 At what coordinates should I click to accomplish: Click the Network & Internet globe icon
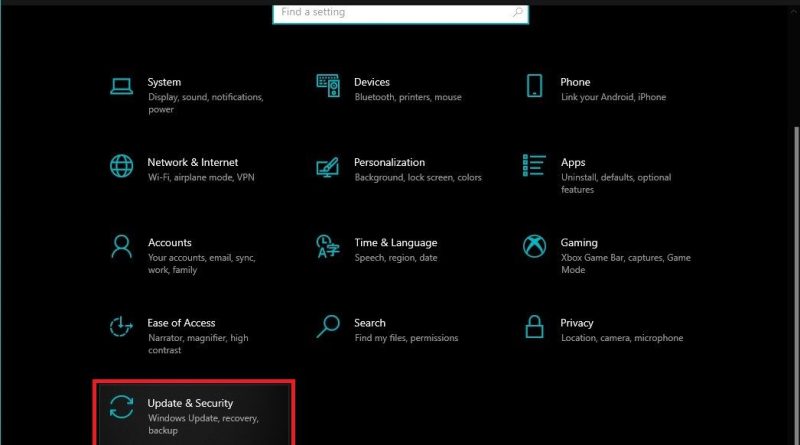(121, 166)
